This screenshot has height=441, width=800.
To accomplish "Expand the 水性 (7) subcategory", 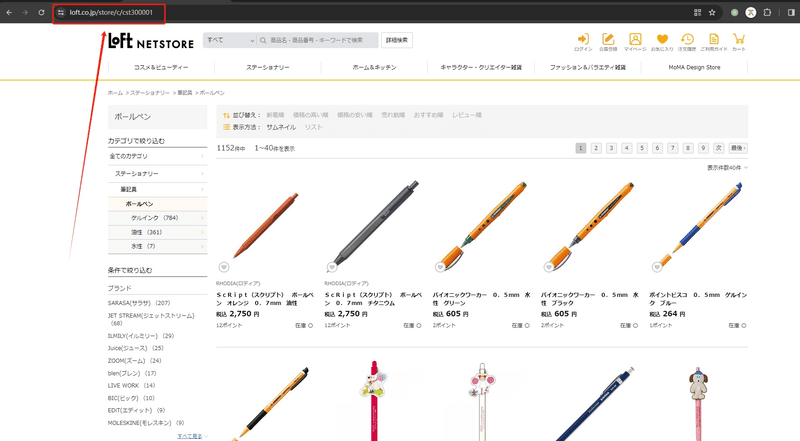I will tap(157, 247).
